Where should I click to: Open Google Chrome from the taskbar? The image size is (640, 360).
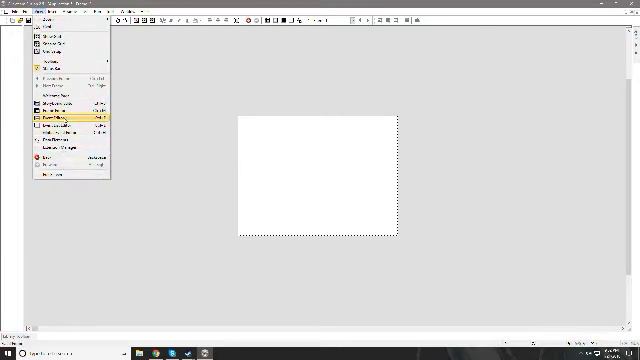[x=156, y=353]
